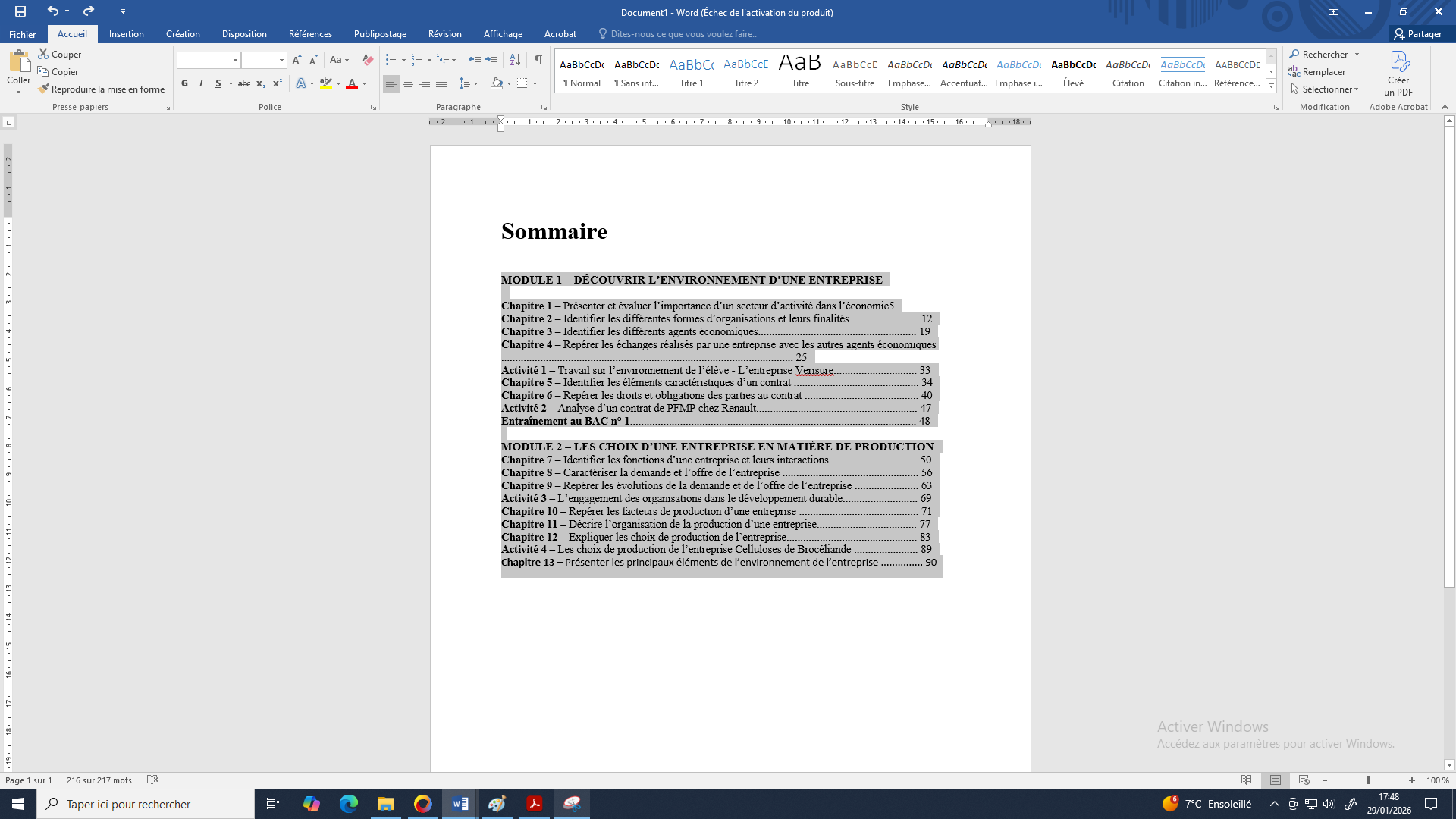
Task: Open the font color dropdown arrow
Action: coord(365,84)
